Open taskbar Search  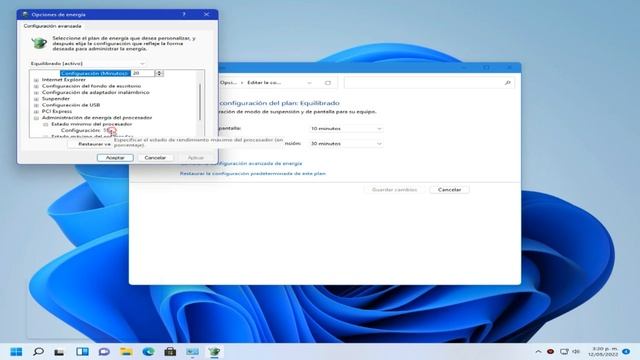(x=38, y=351)
